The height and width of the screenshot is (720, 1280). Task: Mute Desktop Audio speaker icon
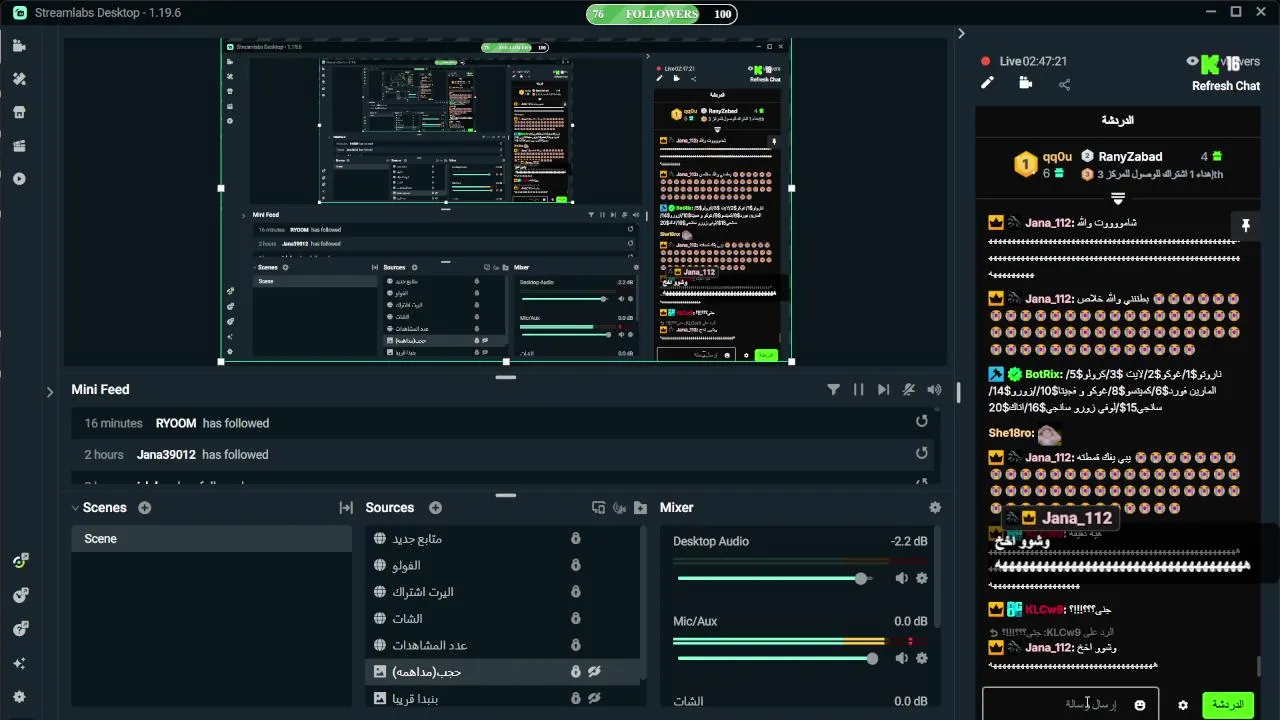[x=901, y=578]
